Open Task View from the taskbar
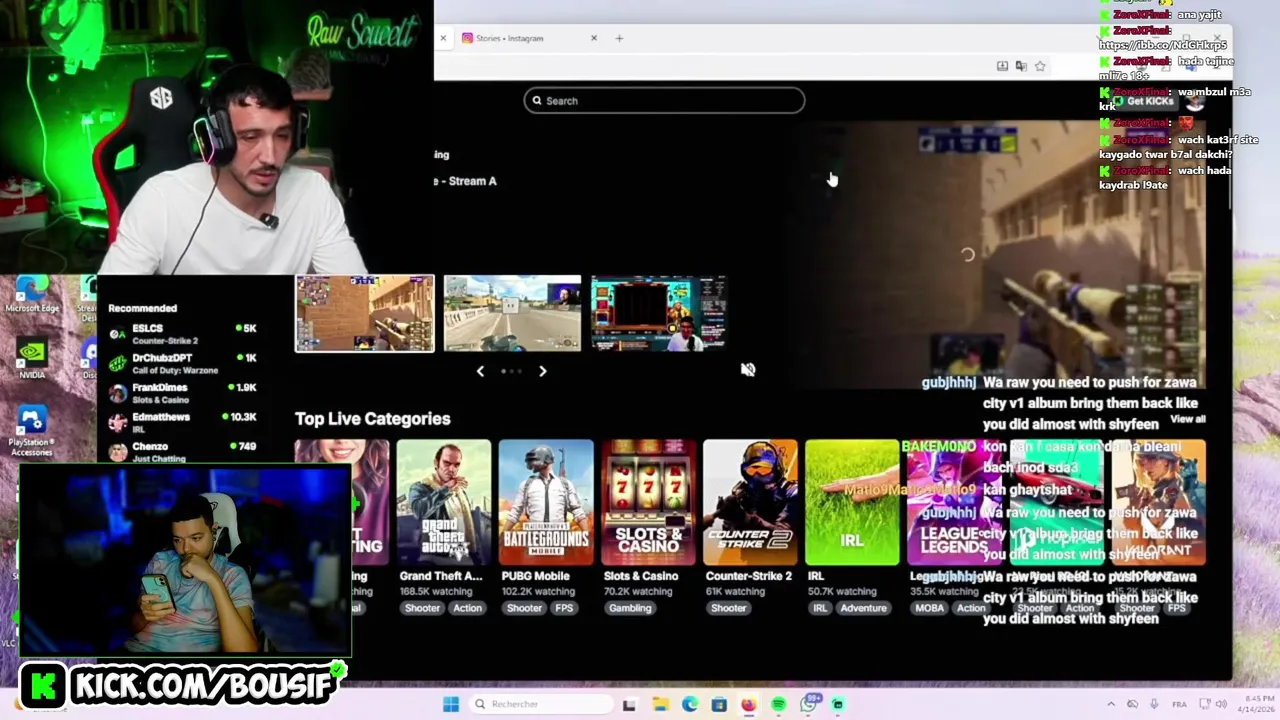 [629, 705]
